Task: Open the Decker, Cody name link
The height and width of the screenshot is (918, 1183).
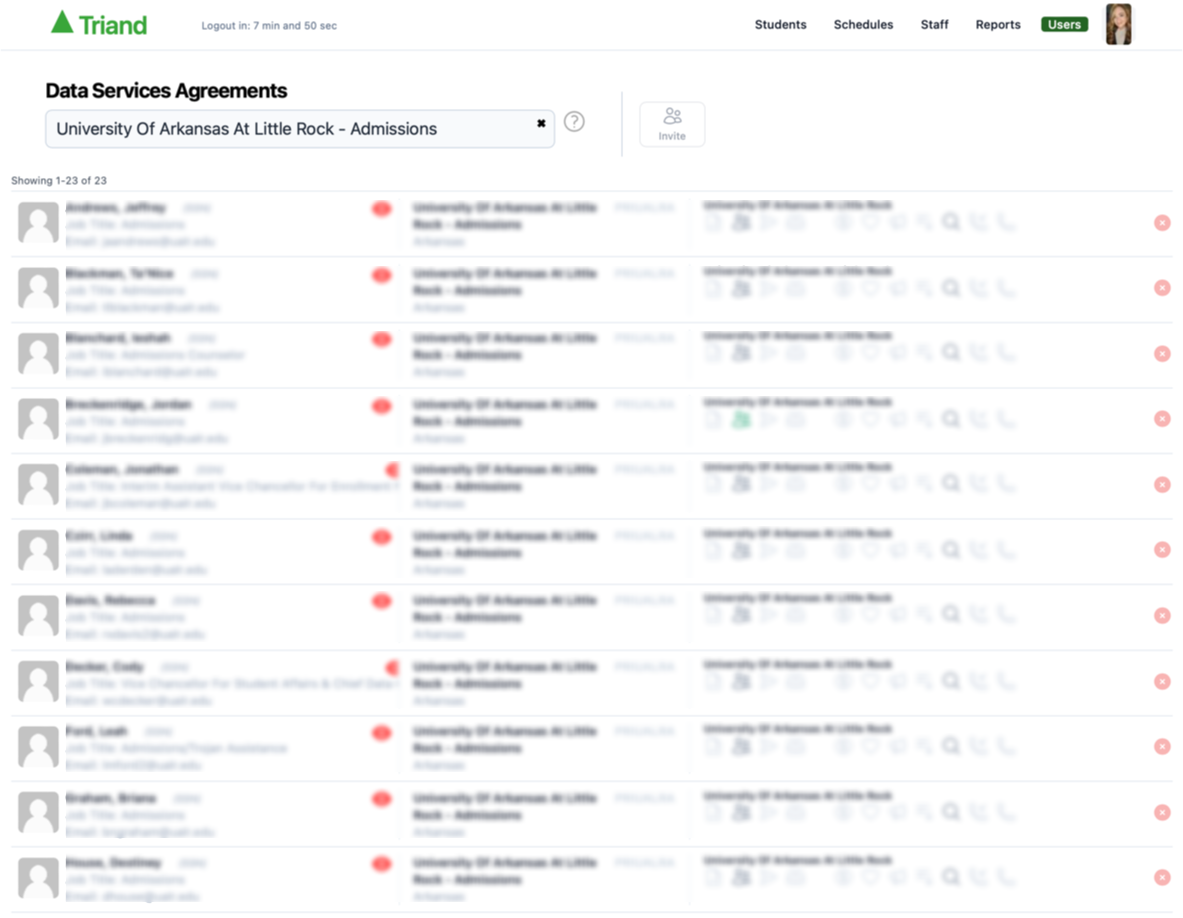Action: 104,667
